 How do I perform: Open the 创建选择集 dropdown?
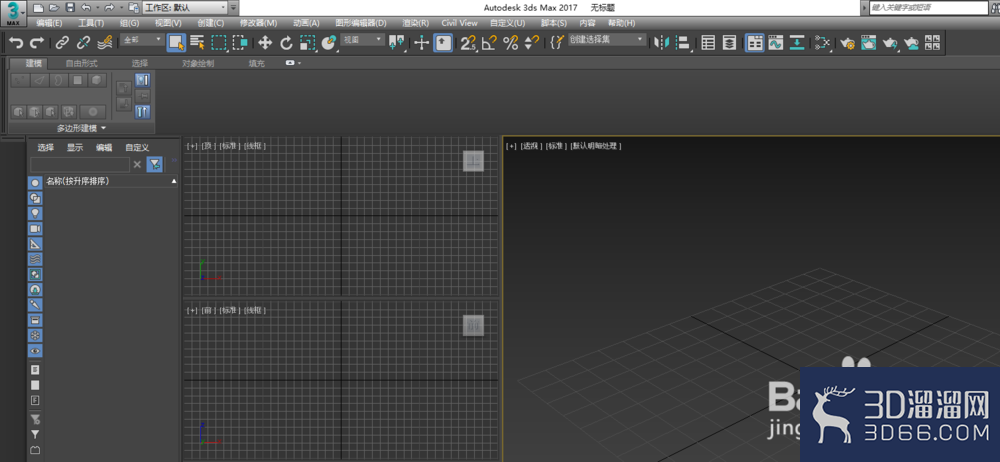pos(607,40)
